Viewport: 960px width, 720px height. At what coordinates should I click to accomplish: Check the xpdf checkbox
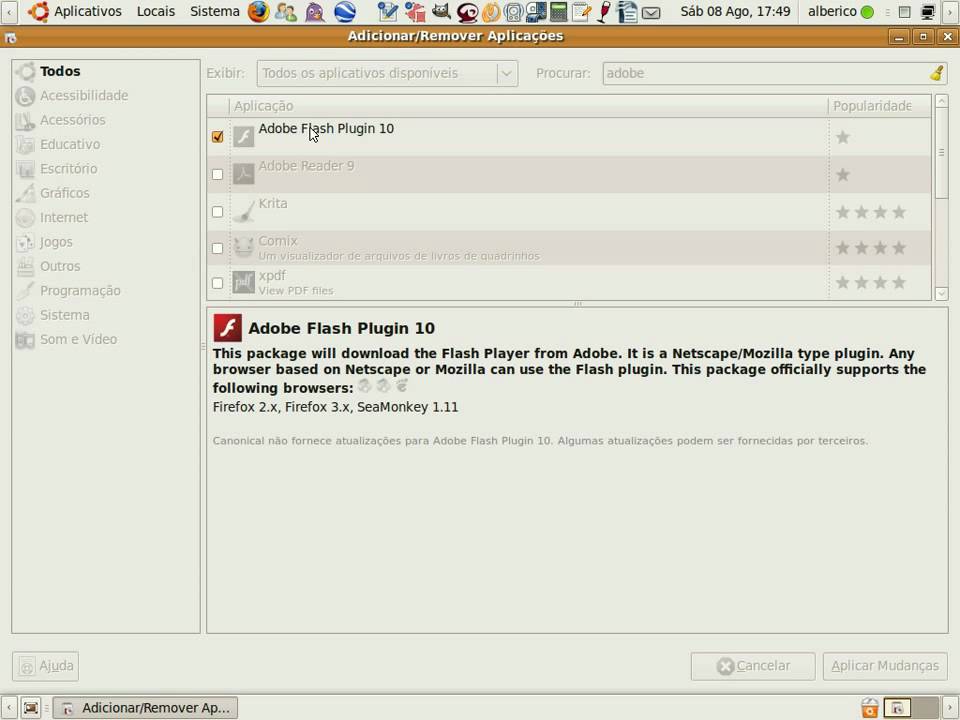pos(217,283)
